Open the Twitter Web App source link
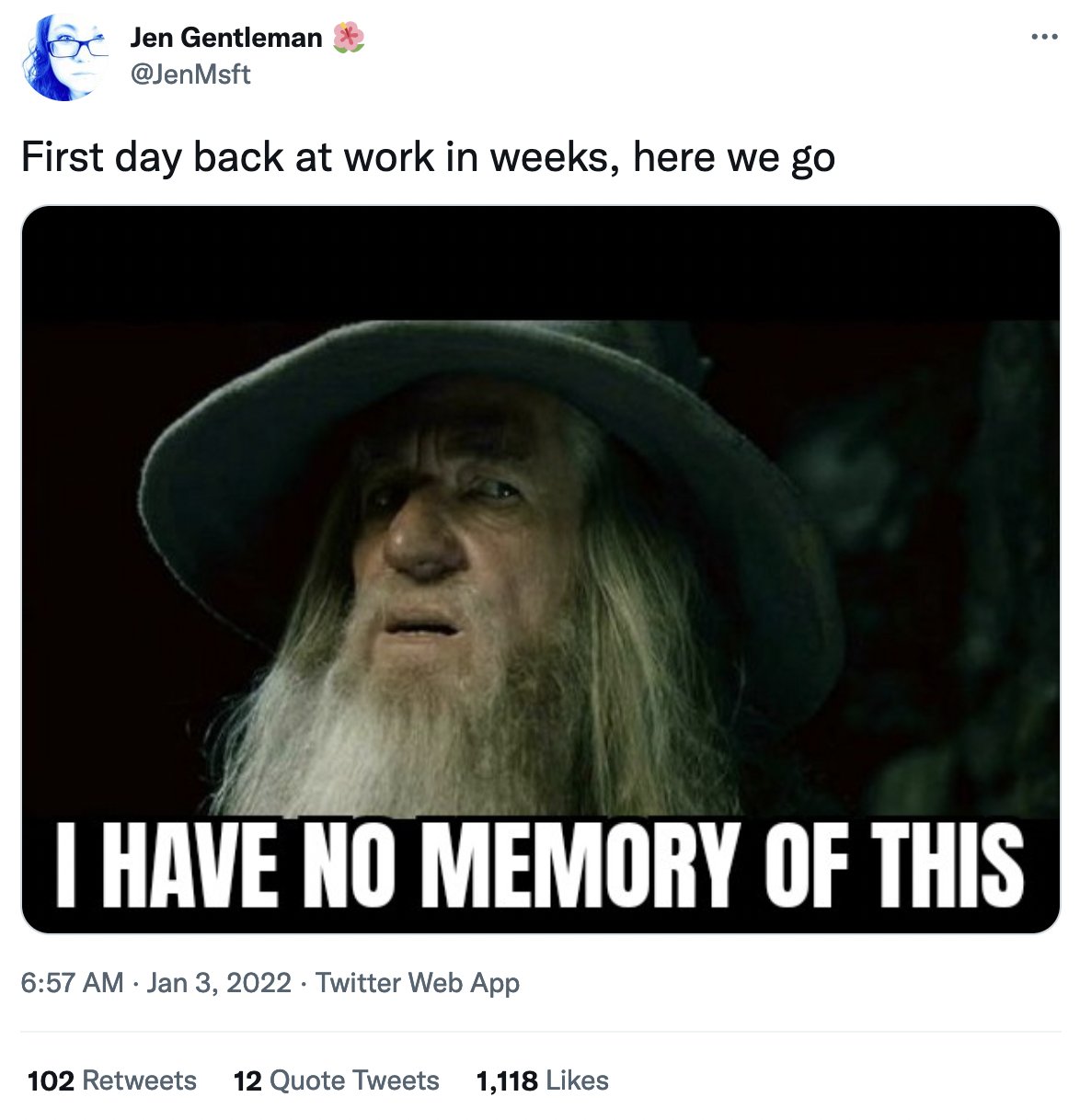Screen dimensions: 1080x1120 click(x=418, y=983)
